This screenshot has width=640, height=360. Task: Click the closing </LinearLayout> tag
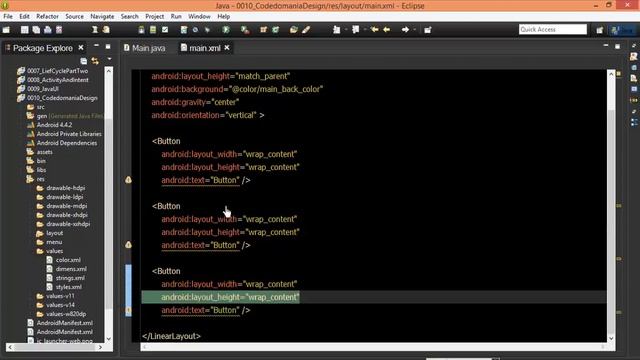click(x=171, y=336)
